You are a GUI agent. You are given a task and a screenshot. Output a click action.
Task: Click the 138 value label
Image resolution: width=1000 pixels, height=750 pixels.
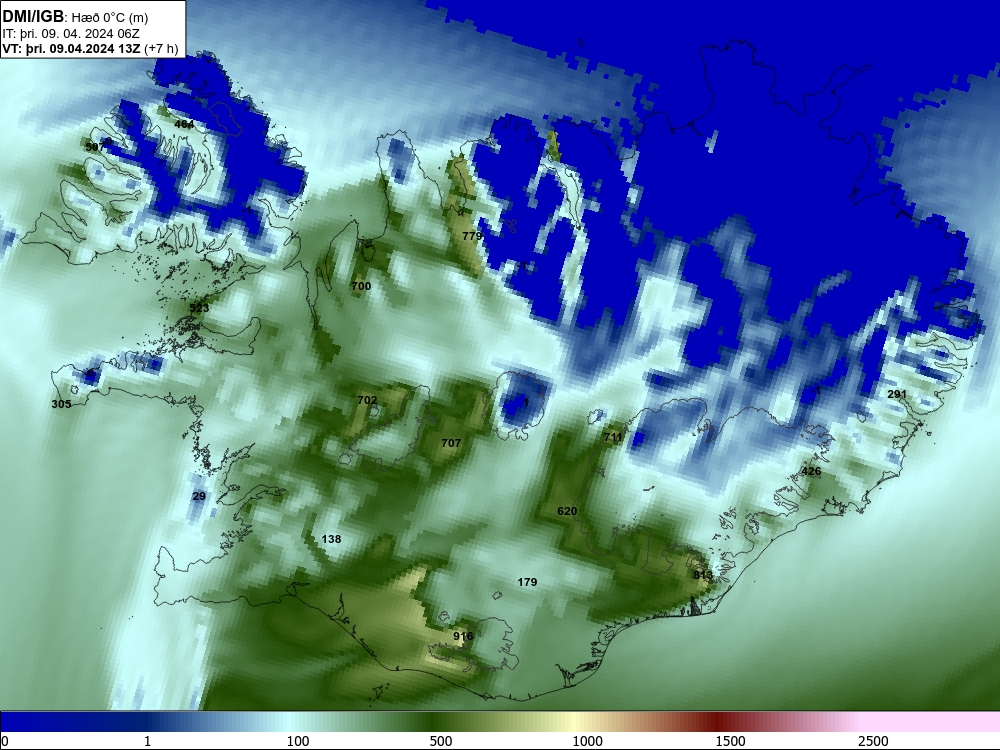coord(331,540)
